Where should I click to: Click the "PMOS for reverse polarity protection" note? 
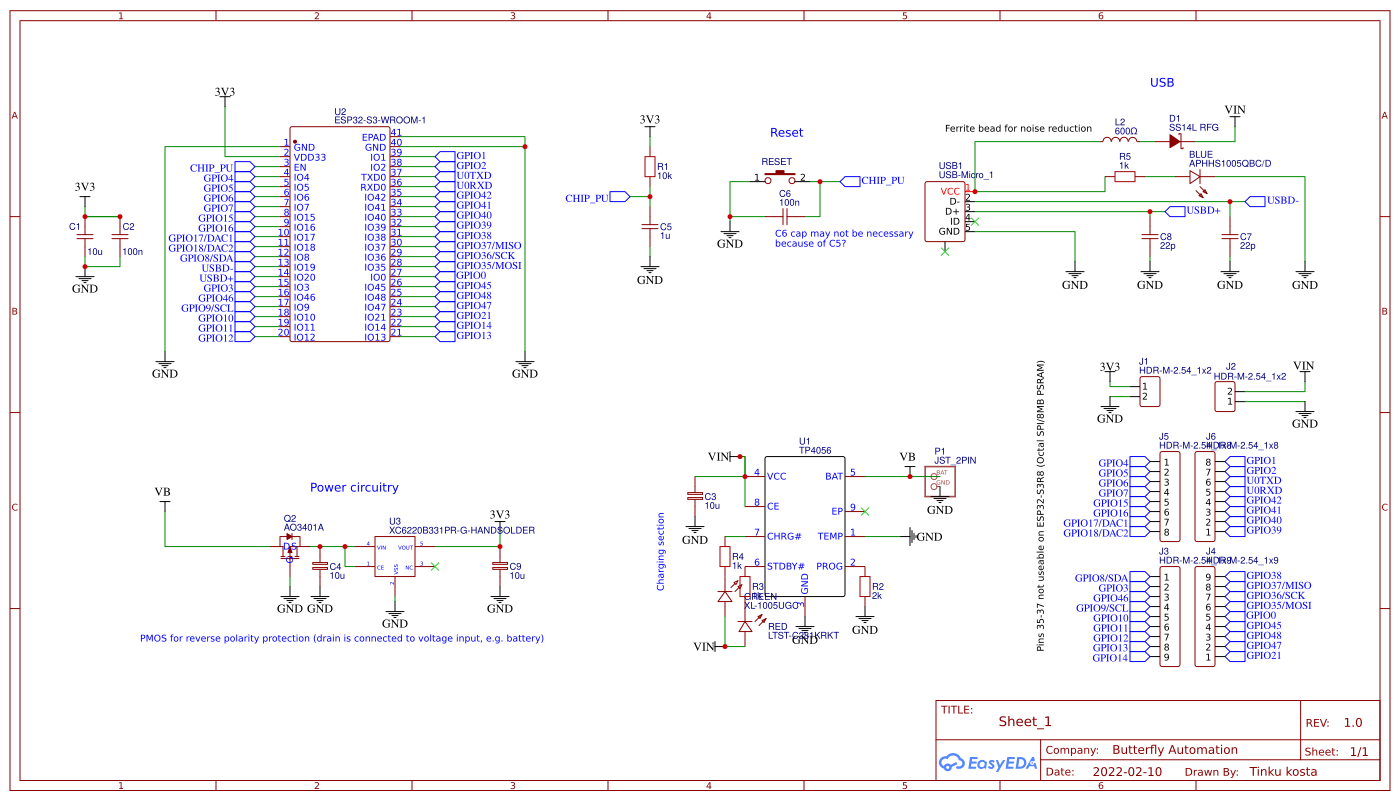coord(342,638)
